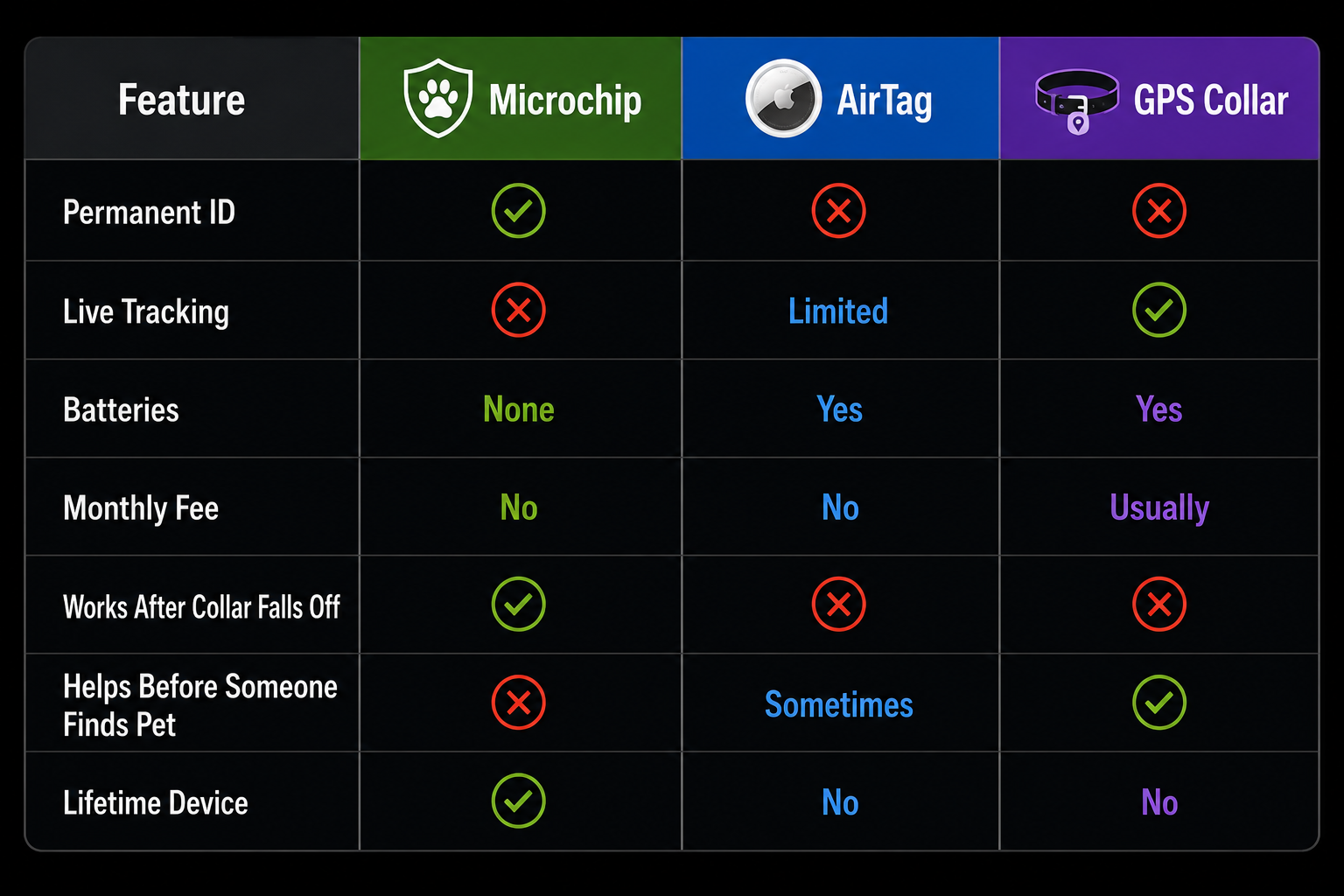Select the GPS Collar column header

1159,99
